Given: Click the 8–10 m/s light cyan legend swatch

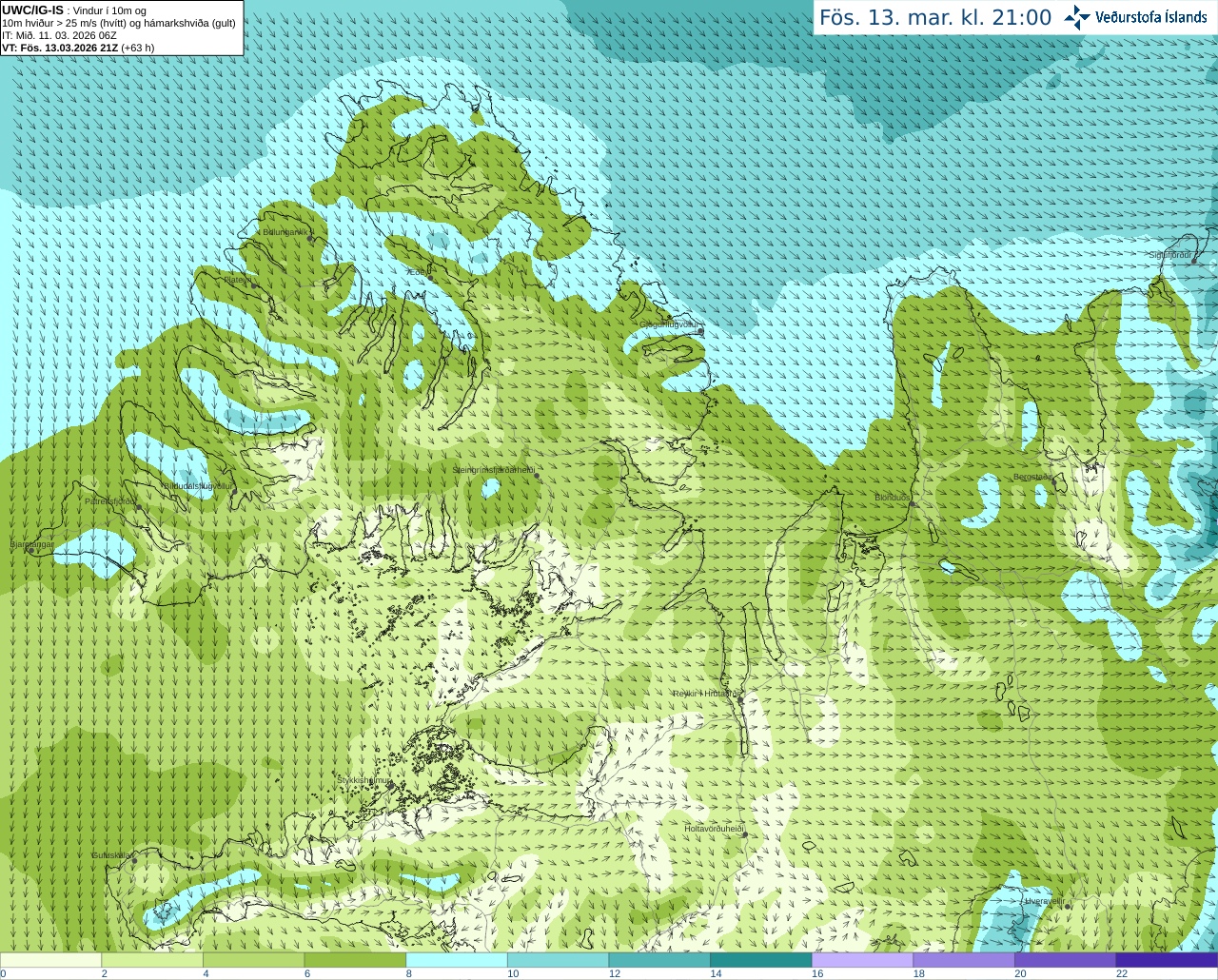Looking at the screenshot, I should (457, 960).
